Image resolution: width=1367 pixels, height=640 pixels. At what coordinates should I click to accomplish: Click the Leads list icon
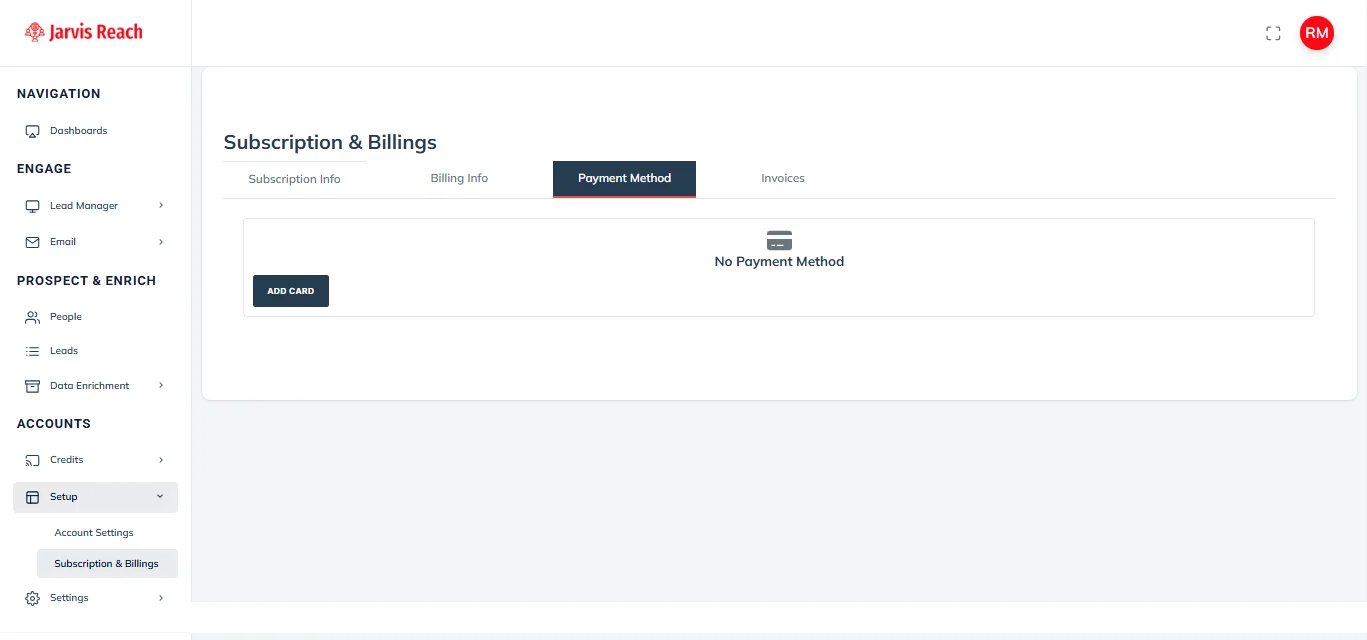coord(32,351)
